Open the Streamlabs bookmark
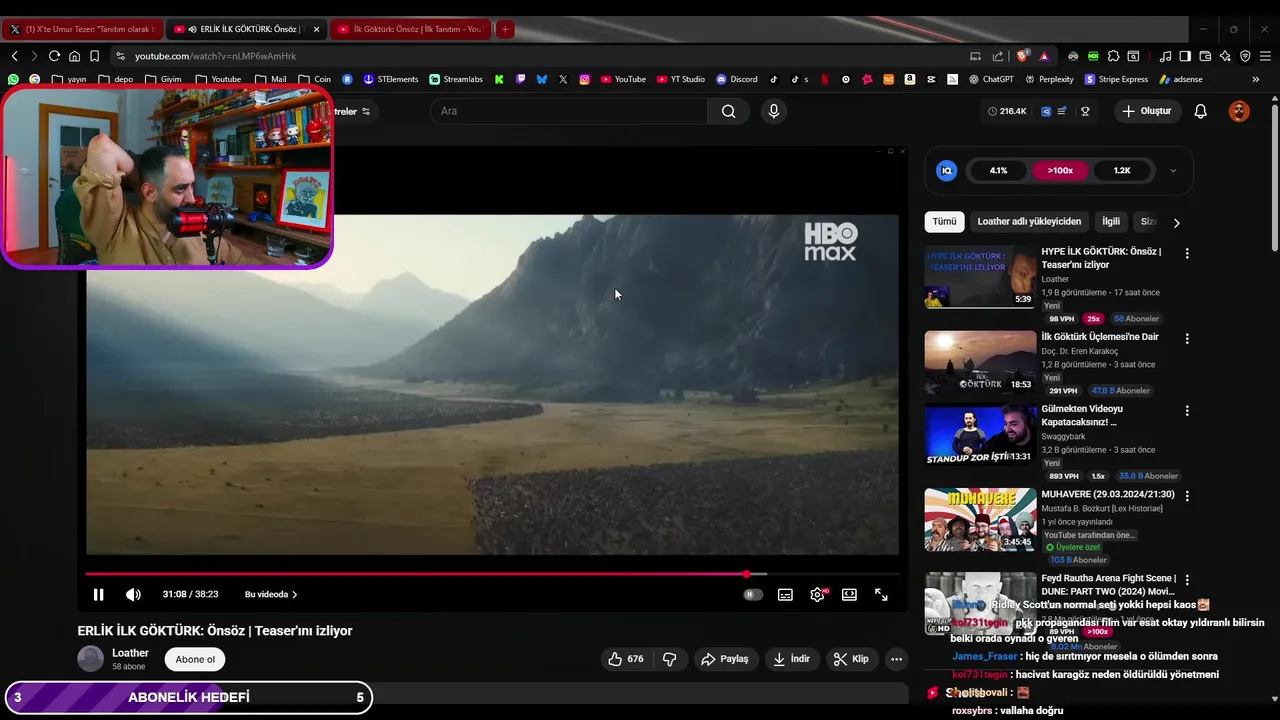 click(x=456, y=79)
